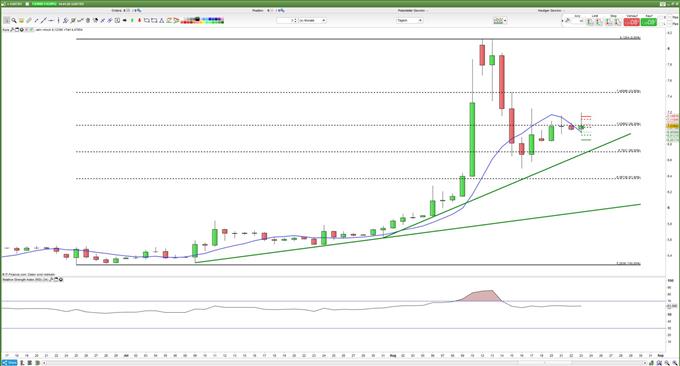
Task: Activate the magnifying glass zoom tool
Action: (x=14, y=20)
